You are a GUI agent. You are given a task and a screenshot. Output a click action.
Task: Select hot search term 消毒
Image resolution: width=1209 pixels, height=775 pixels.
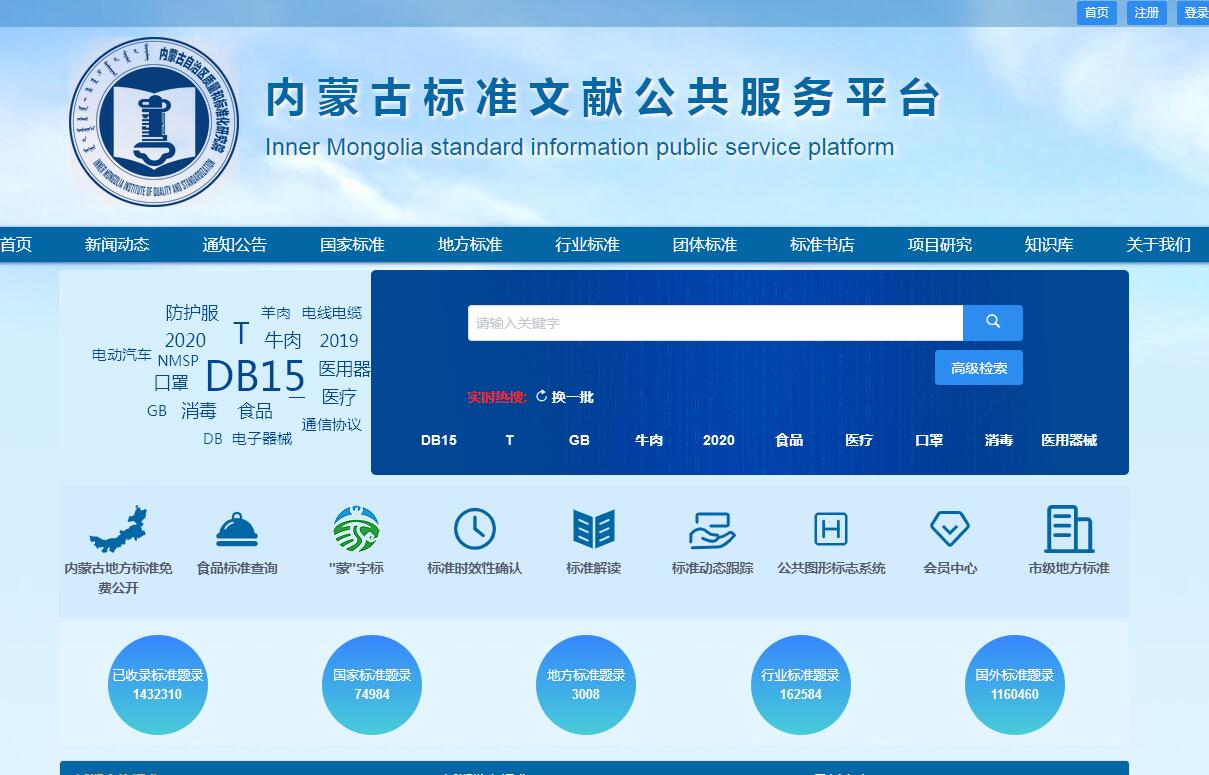(x=999, y=440)
